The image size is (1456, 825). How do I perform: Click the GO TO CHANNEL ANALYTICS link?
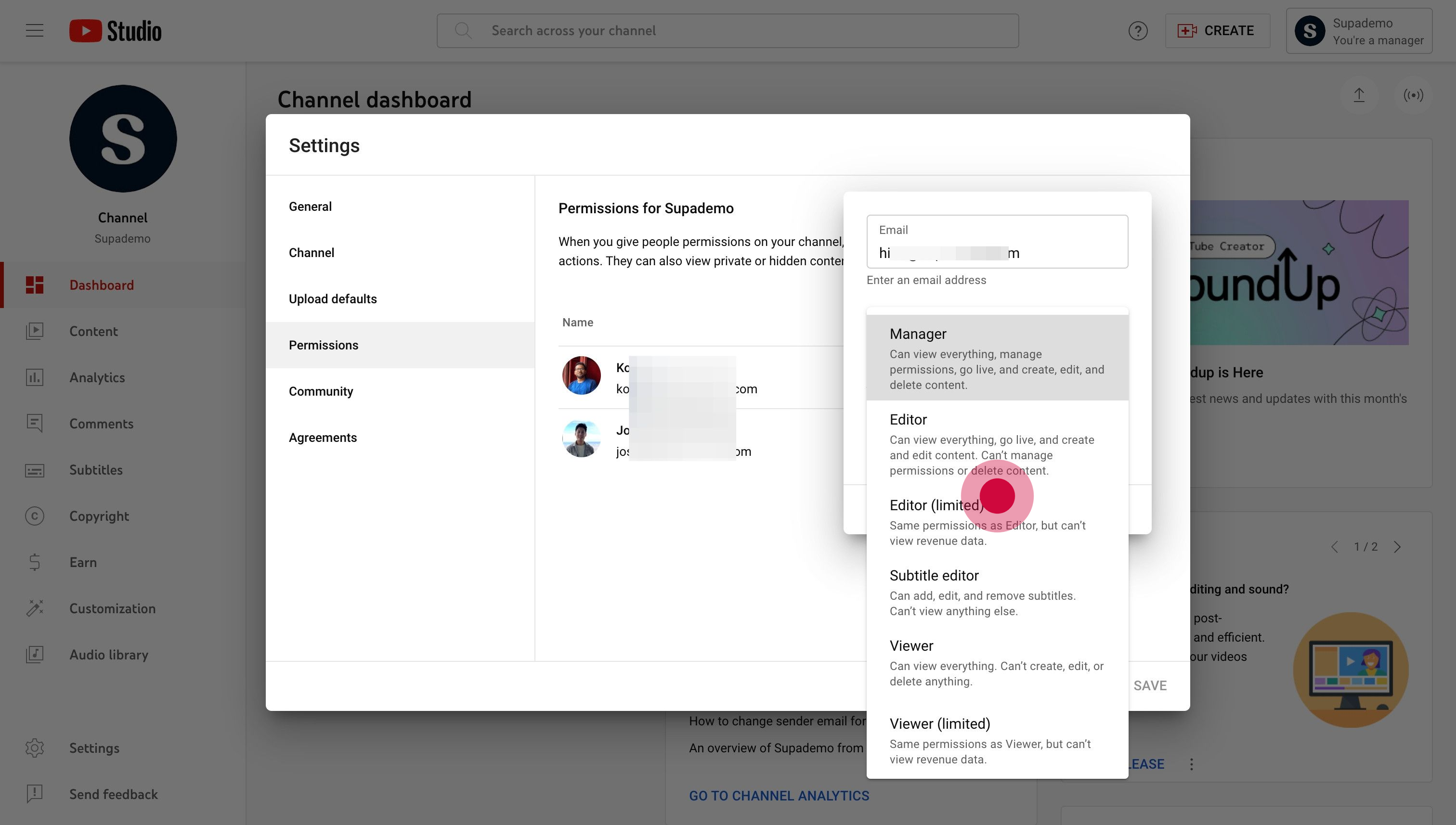coord(779,796)
